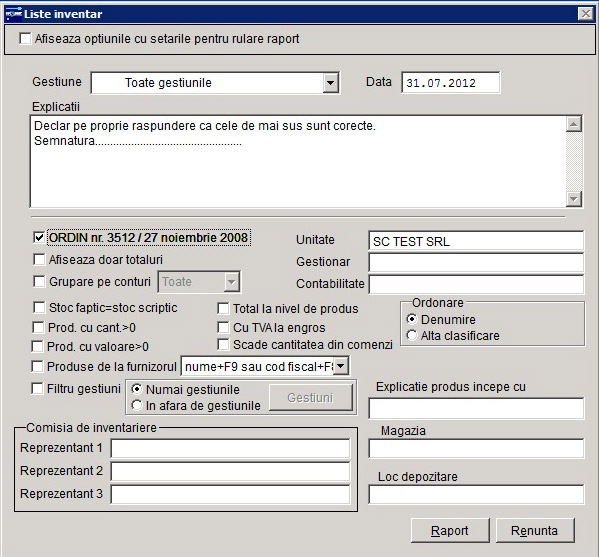Select Alta clasificare ordering option

pyautogui.click(x=412, y=335)
